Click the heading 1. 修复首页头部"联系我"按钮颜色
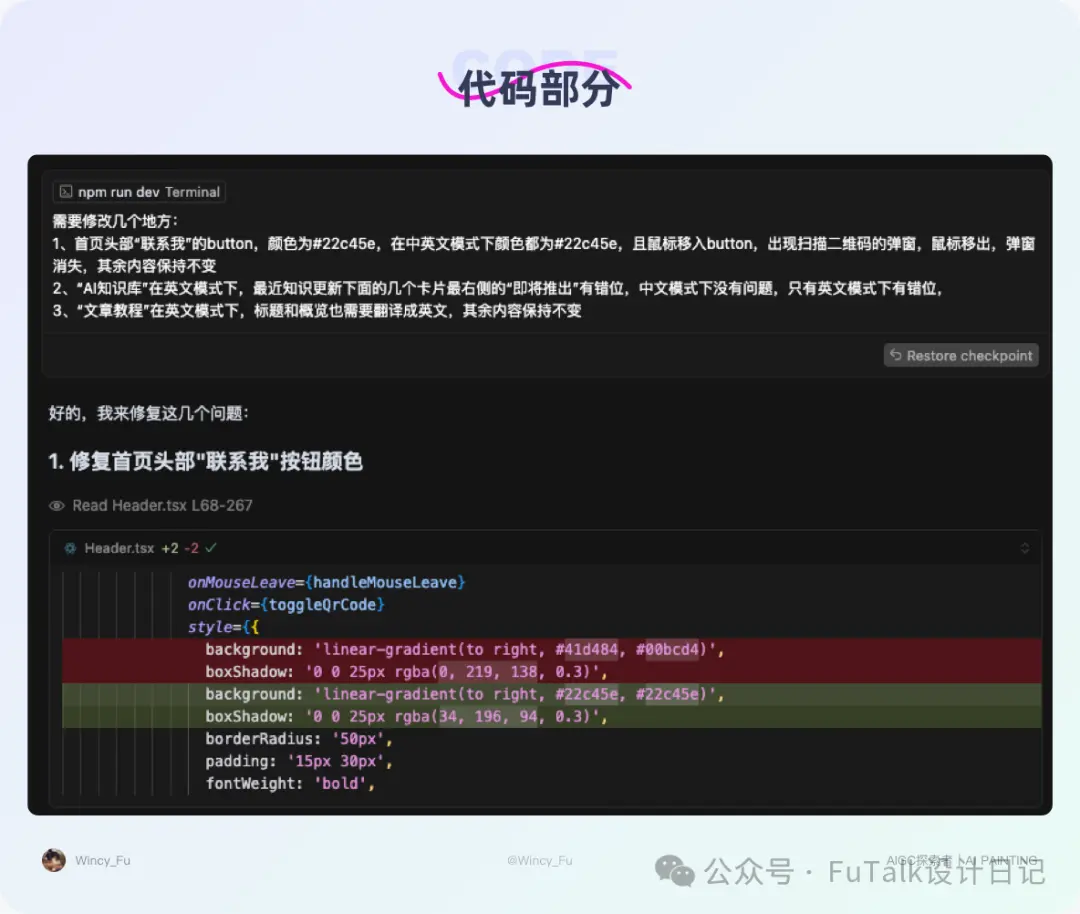The height and width of the screenshot is (914, 1080). pos(205,461)
